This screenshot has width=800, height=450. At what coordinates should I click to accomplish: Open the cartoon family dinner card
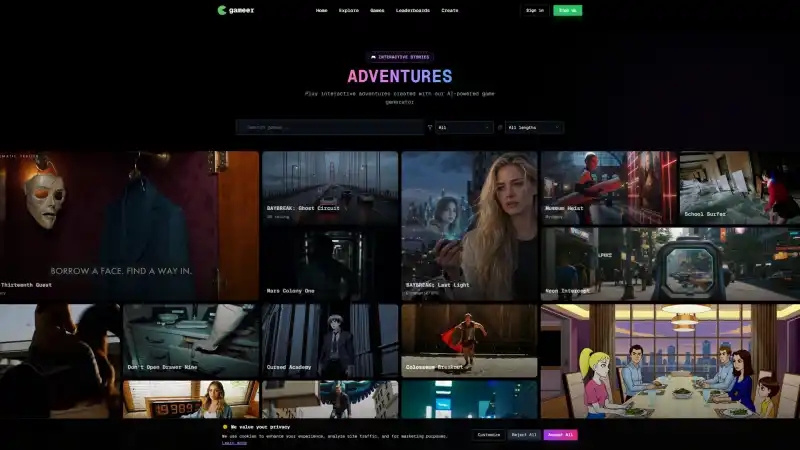click(x=670, y=361)
